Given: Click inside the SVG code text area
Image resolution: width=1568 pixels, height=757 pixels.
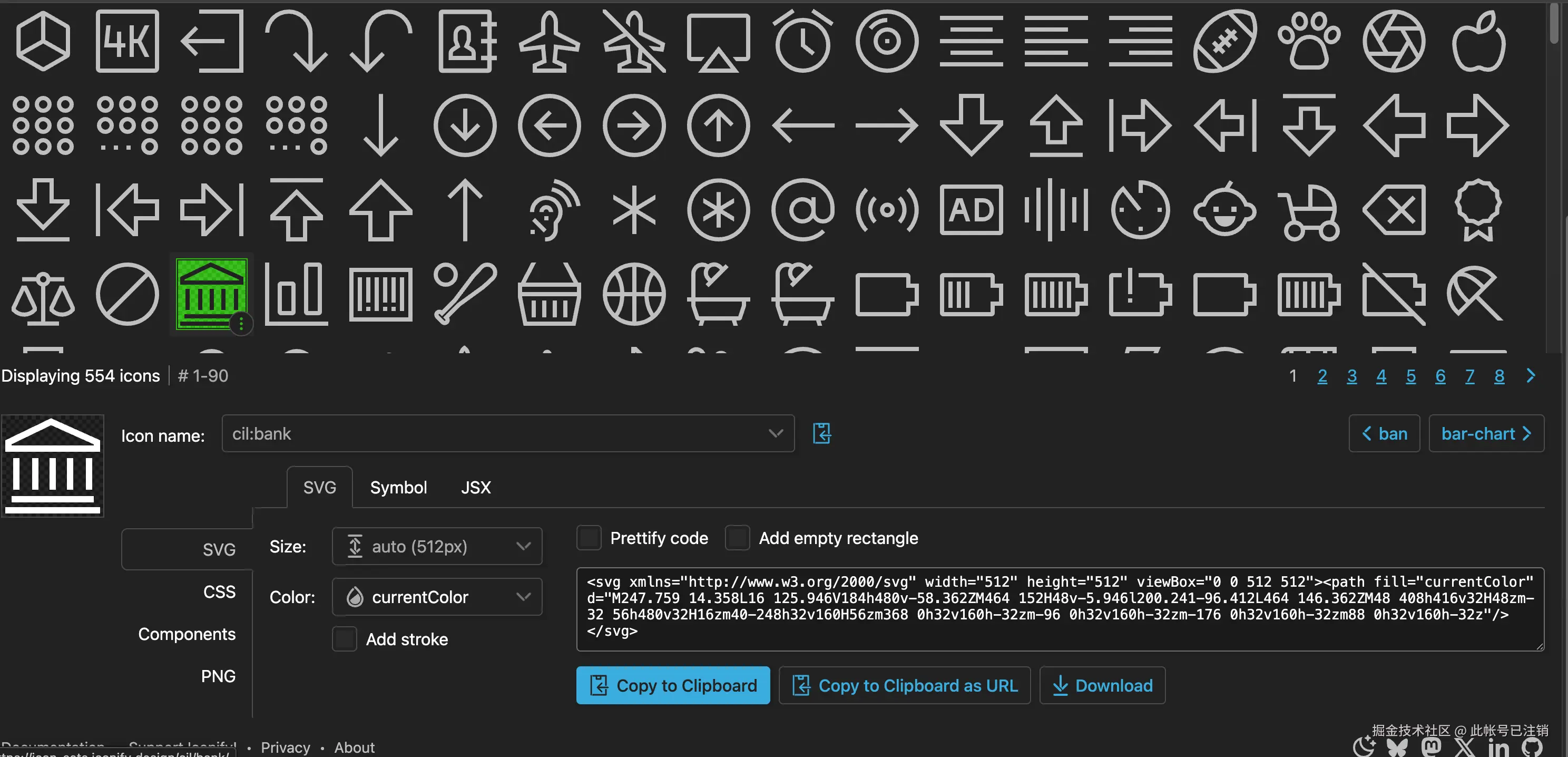Looking at the screenshot, I should click(1059, 609).
